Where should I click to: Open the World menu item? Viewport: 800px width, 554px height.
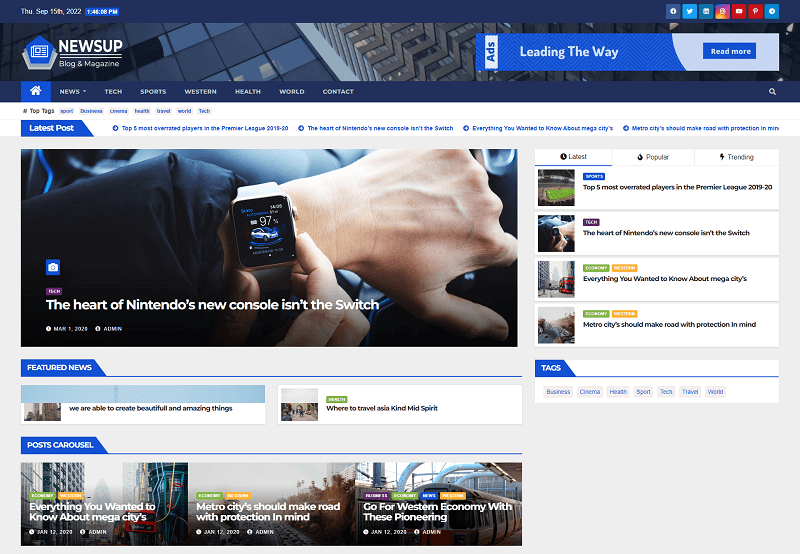point(292,92)
